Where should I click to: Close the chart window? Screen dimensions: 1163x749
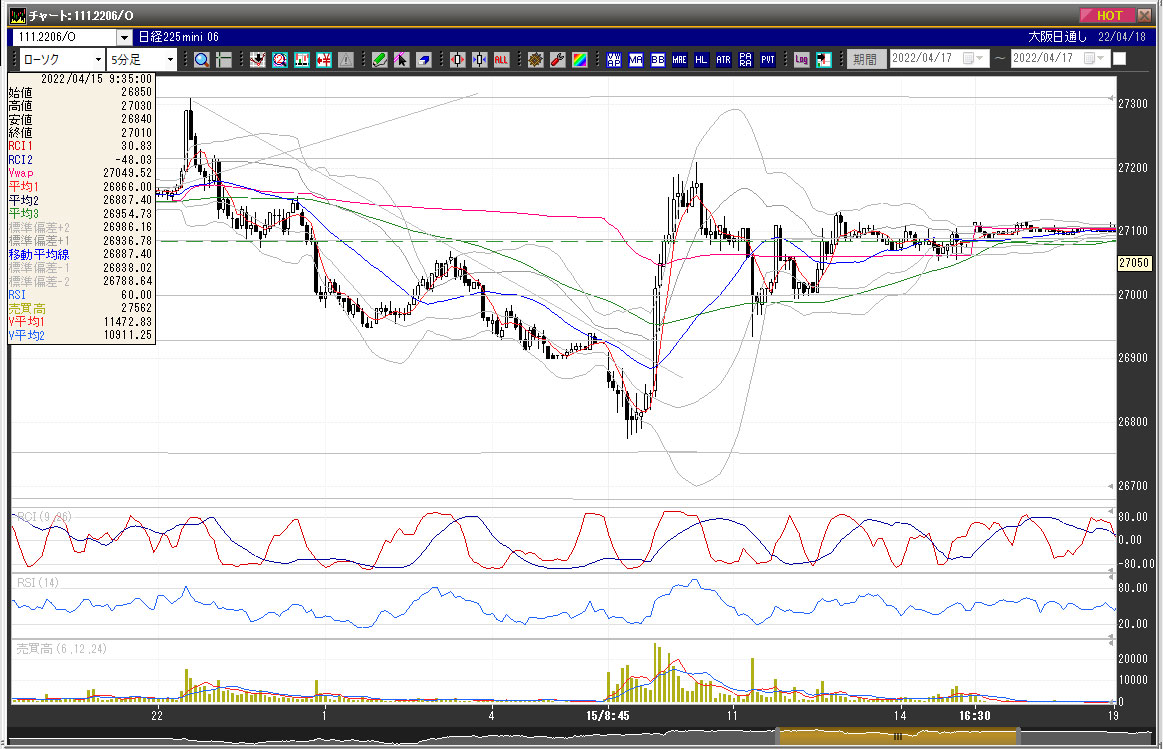point(1144,15)
